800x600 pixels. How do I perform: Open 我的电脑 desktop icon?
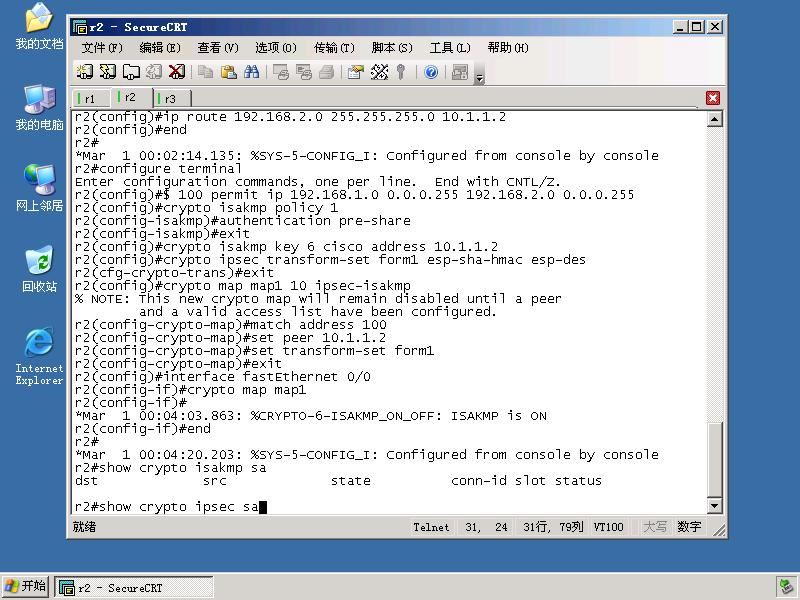click(39, 108)
